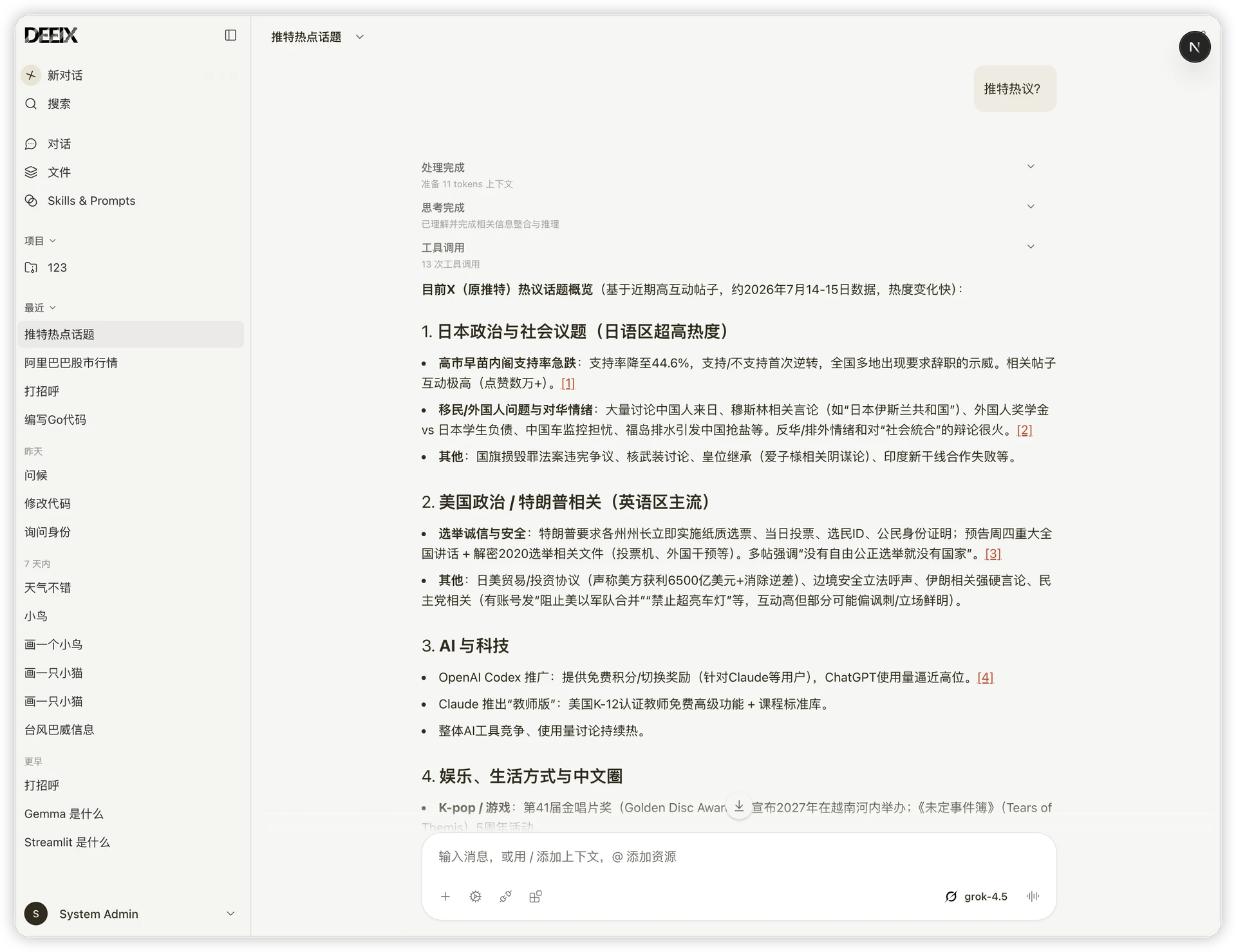
Task: Open Skills & Prompts
Action: [x=131, y=200]
